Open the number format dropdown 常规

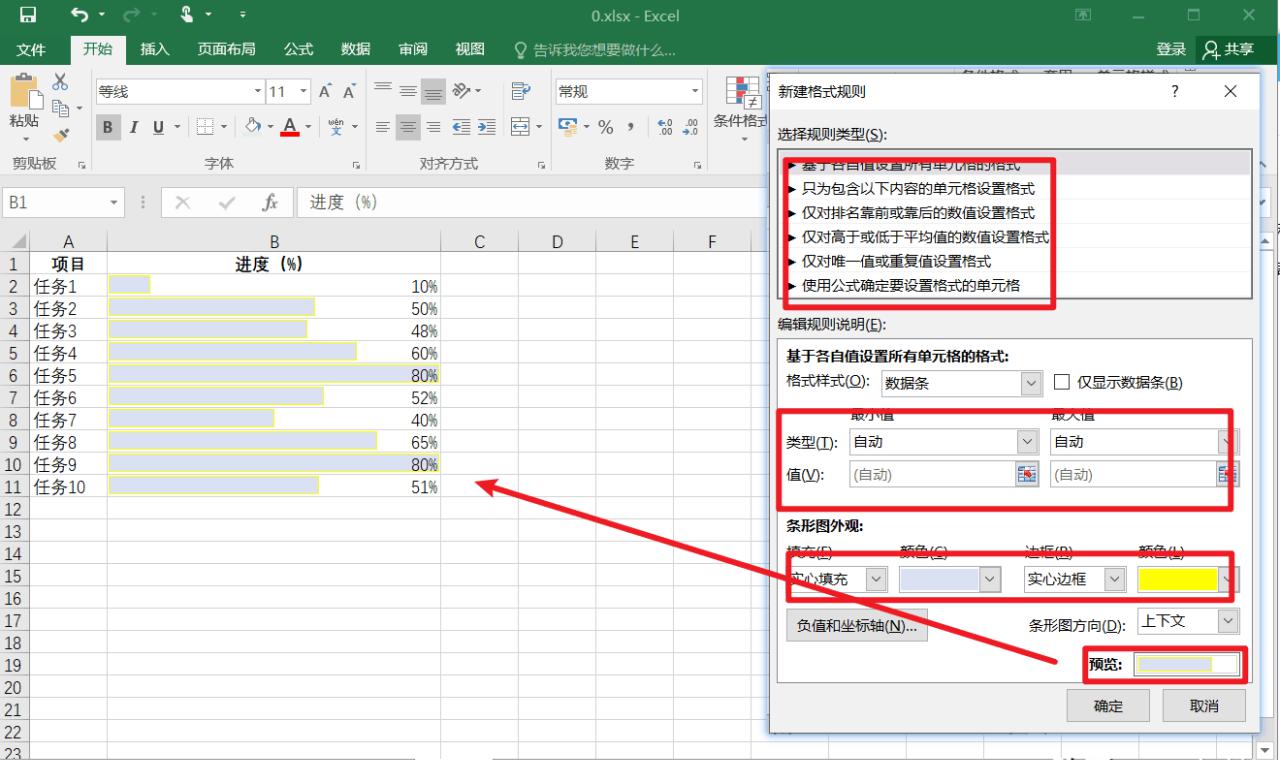(696, 92)
